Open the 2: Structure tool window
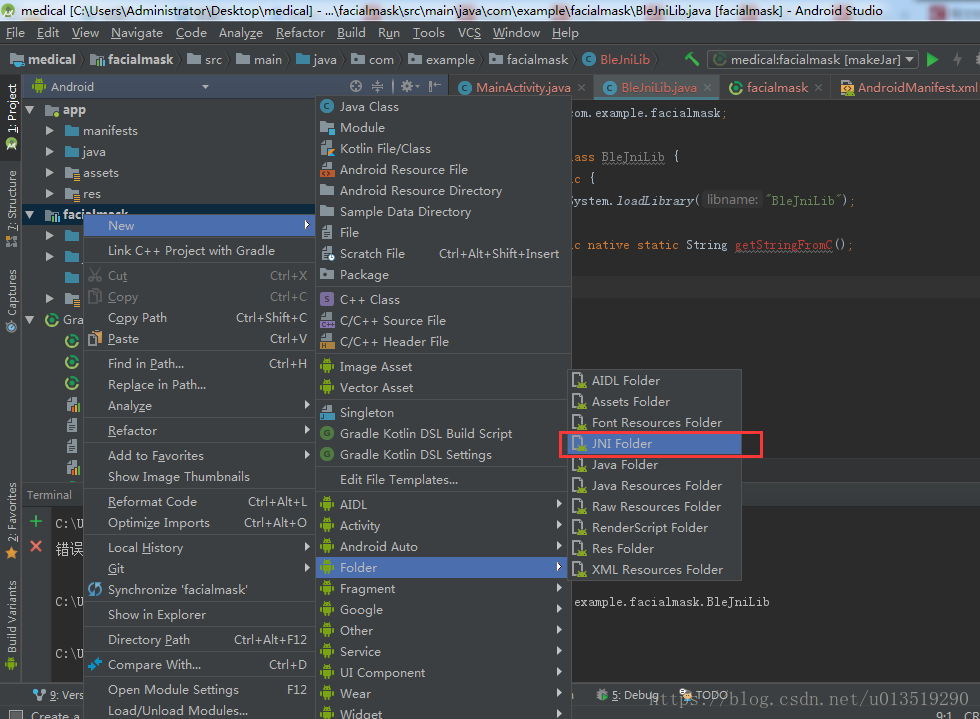 point(11,208)
